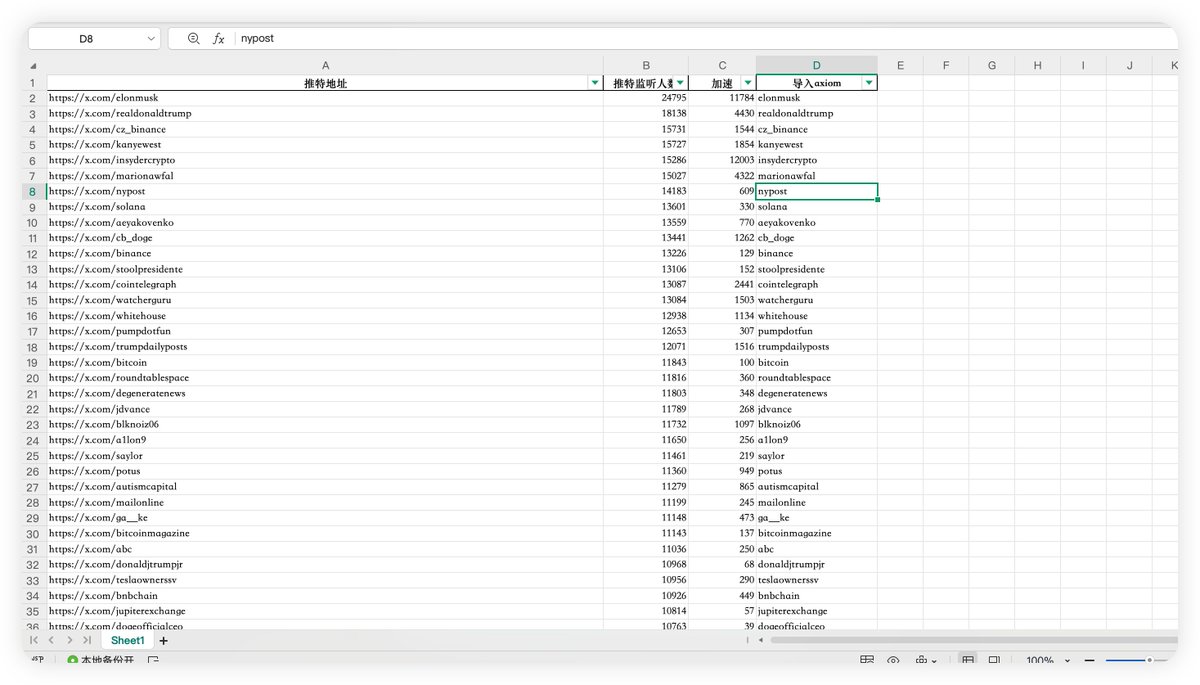Click cell https://x.com/cz_binance

click(x=325, y=129)
